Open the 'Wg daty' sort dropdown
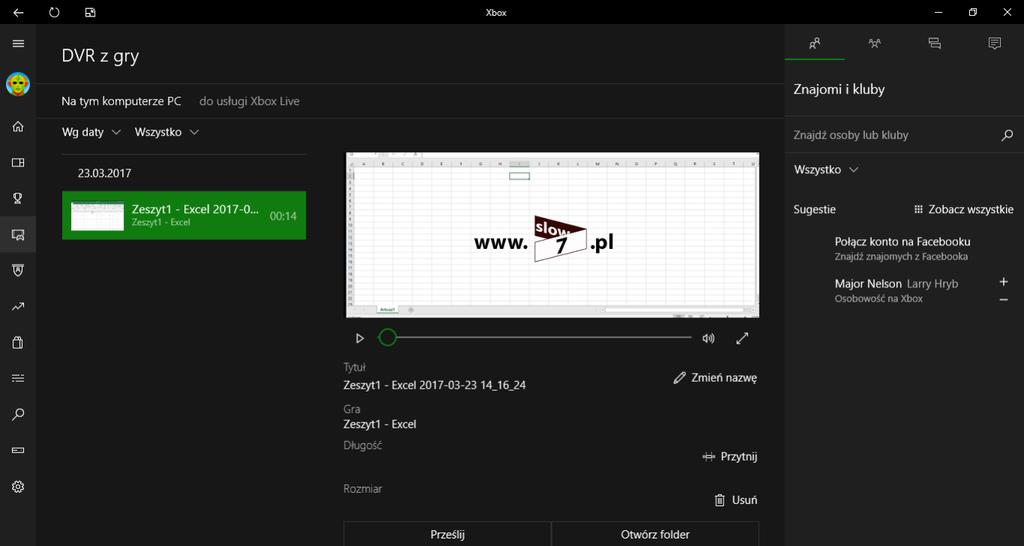1024x546 pixels. (91, 132)
